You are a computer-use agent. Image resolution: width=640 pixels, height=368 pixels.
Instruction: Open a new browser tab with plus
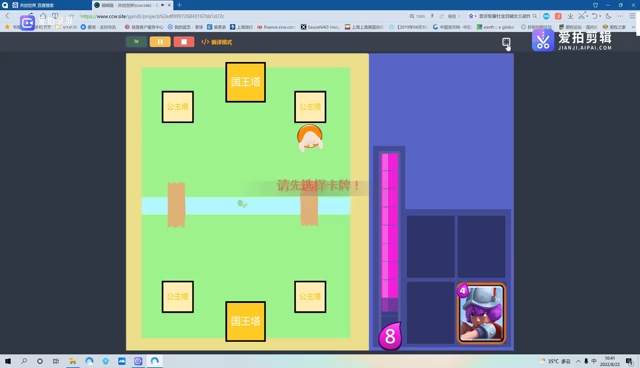click(180, 5)
